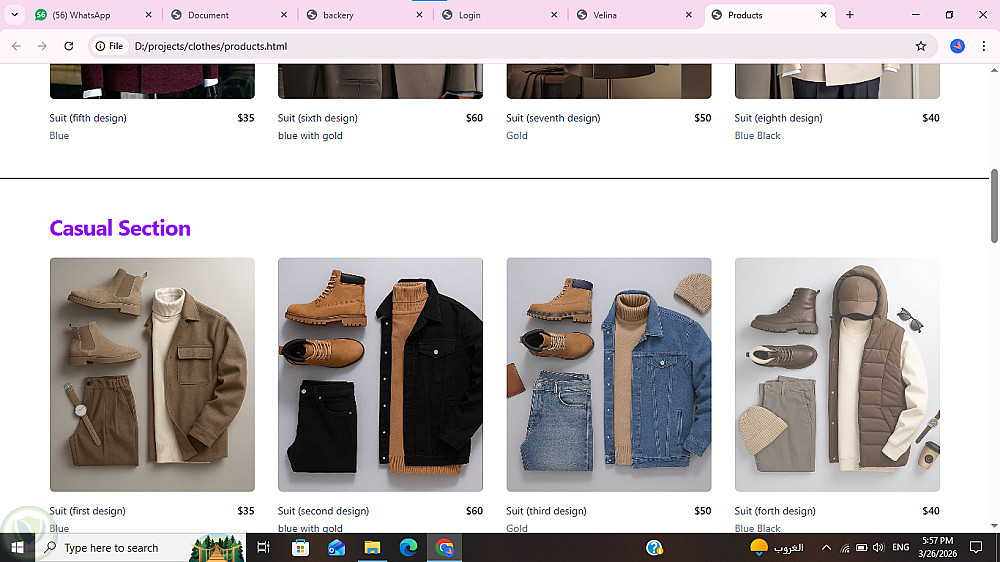Click the Casual Section heading
This screenshot has height=562, width=1000.
[x=120, y=228]
